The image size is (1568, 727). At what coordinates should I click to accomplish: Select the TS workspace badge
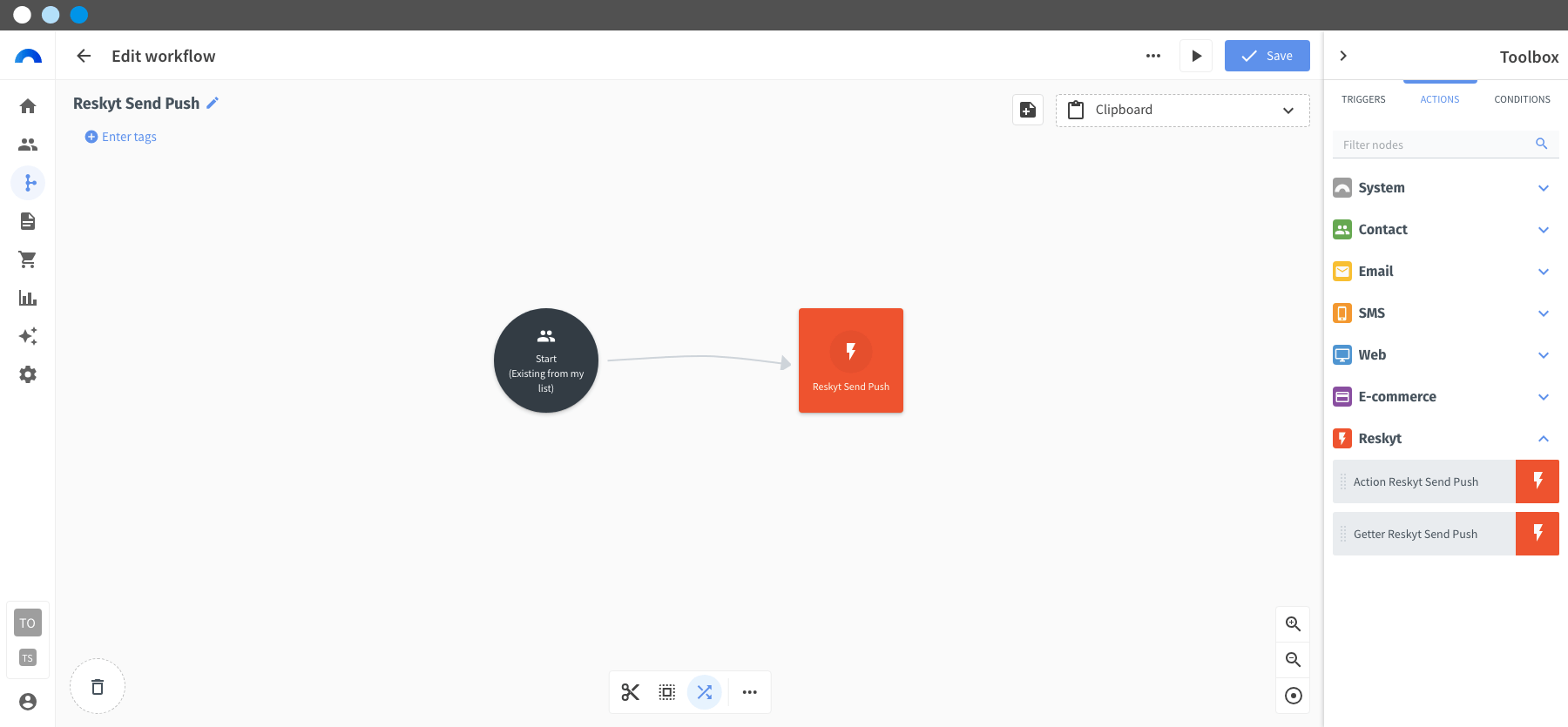pyautogui.click(x=28, y=658)
